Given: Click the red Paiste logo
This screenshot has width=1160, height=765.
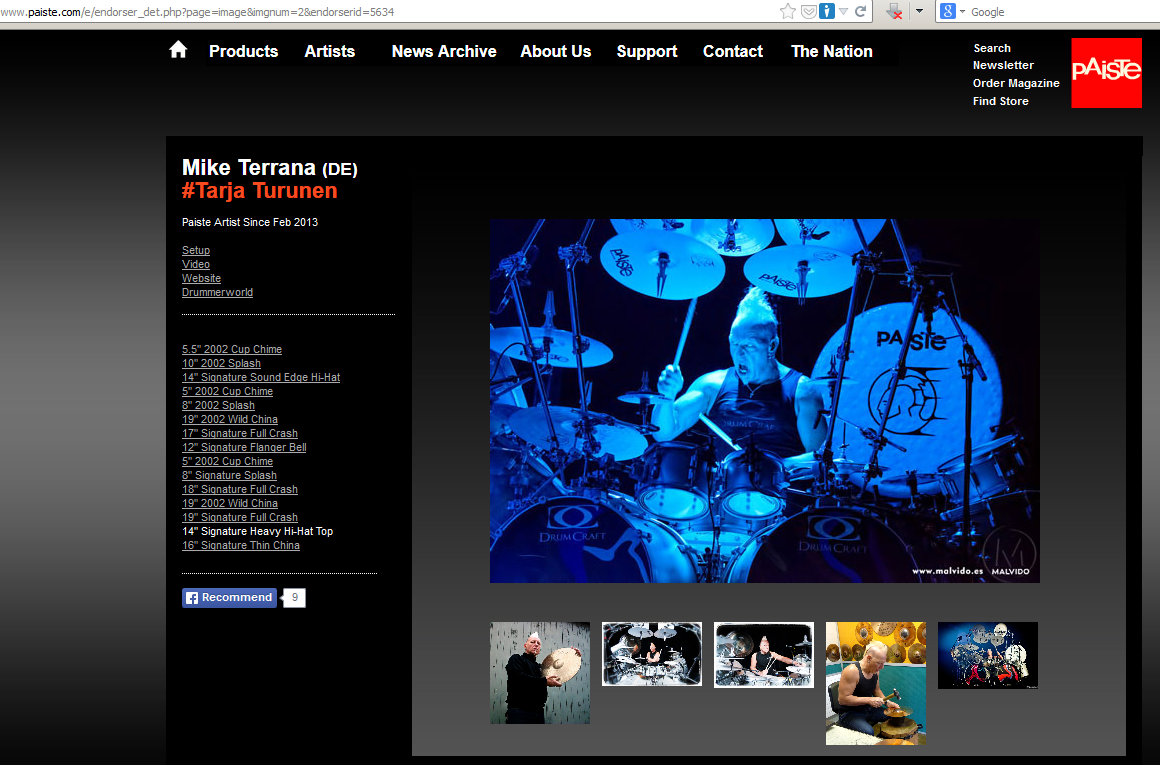Looking at the screenshot, I should [x=1107, y=73].
